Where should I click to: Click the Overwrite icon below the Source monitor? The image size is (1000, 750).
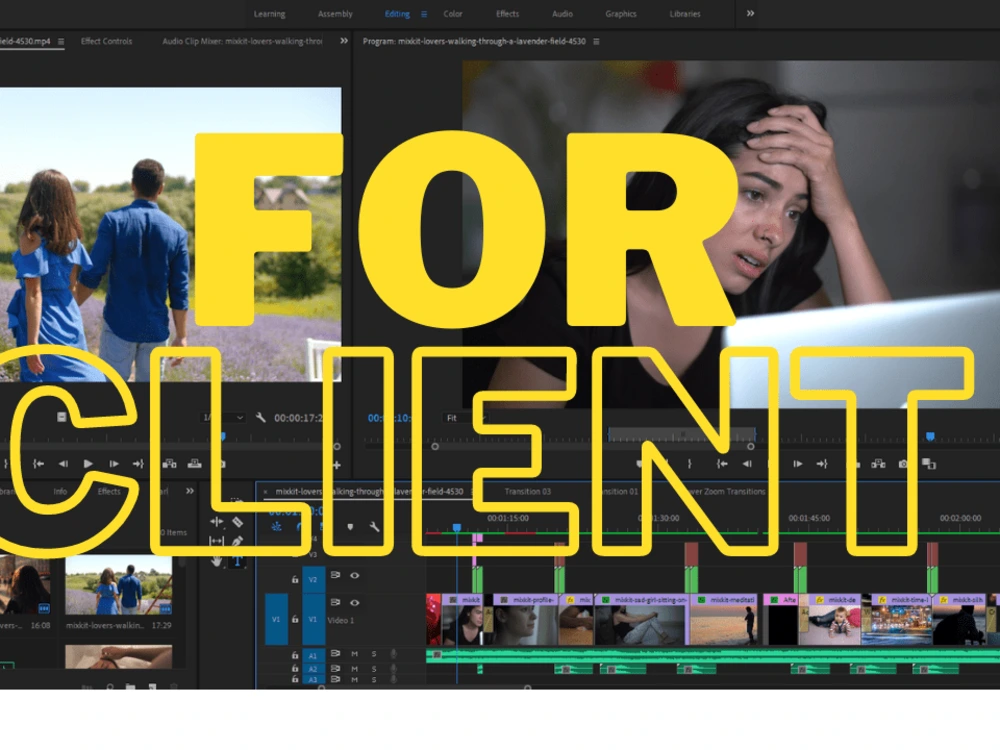click(194, 464)
